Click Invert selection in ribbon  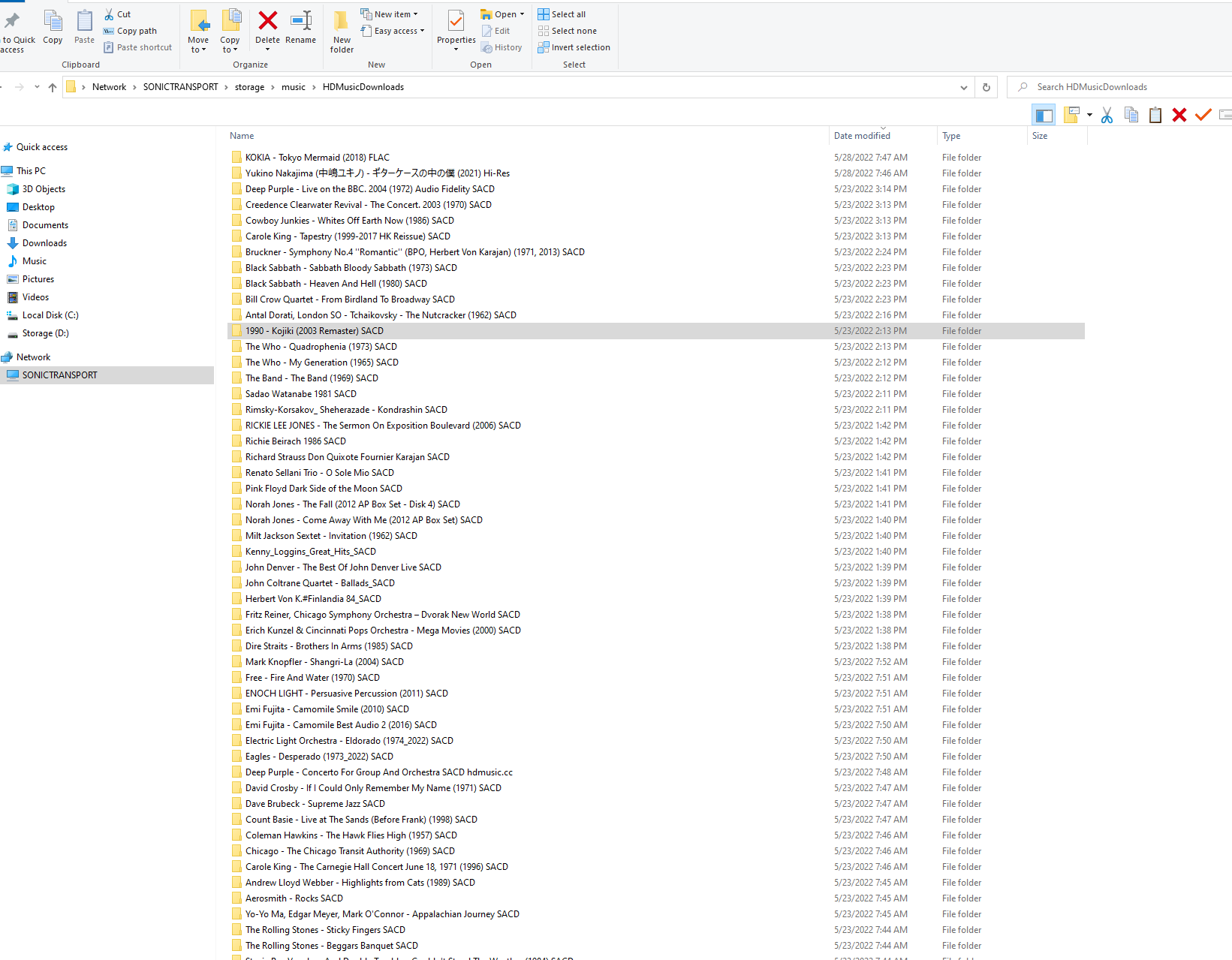click(574, 47)
